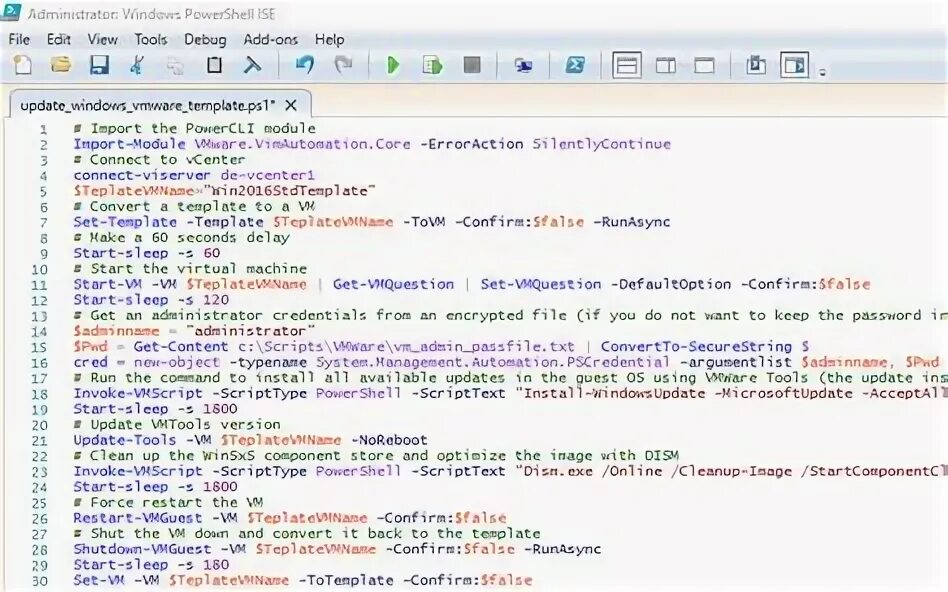Create a new script with the New icon
This screenshot has height=592, width=948.
(23, 65)
